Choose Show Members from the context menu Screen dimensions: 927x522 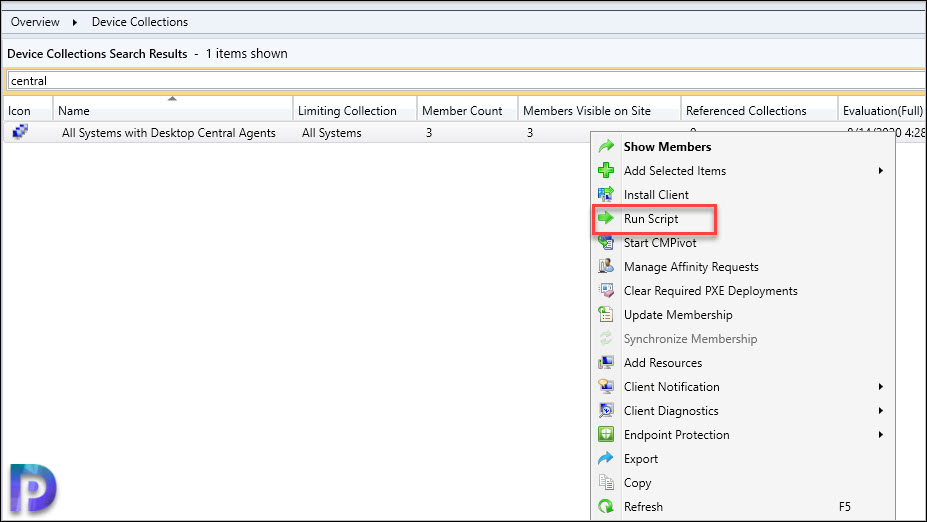coord(667,147)
